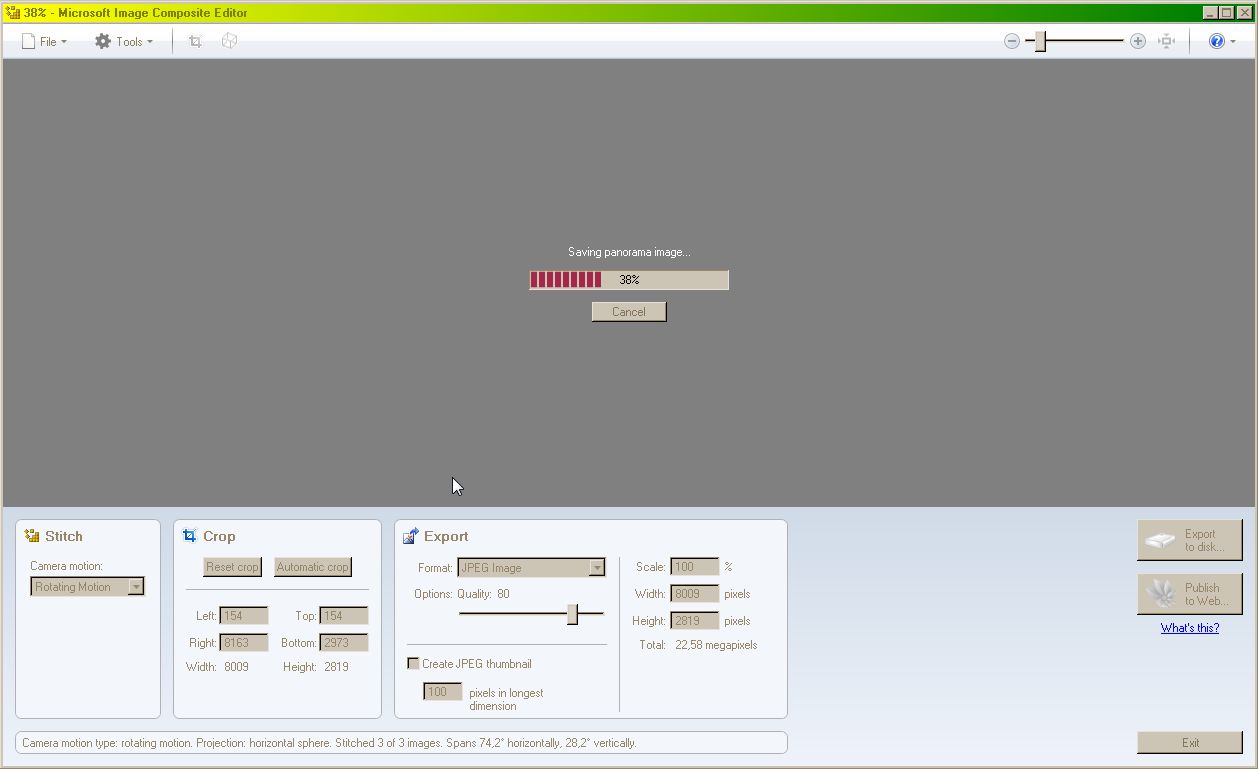The height and width of the screenshot is (769, 1258).
Task: Expand the help dropdown arrow
Action: tap(1232, 42)
